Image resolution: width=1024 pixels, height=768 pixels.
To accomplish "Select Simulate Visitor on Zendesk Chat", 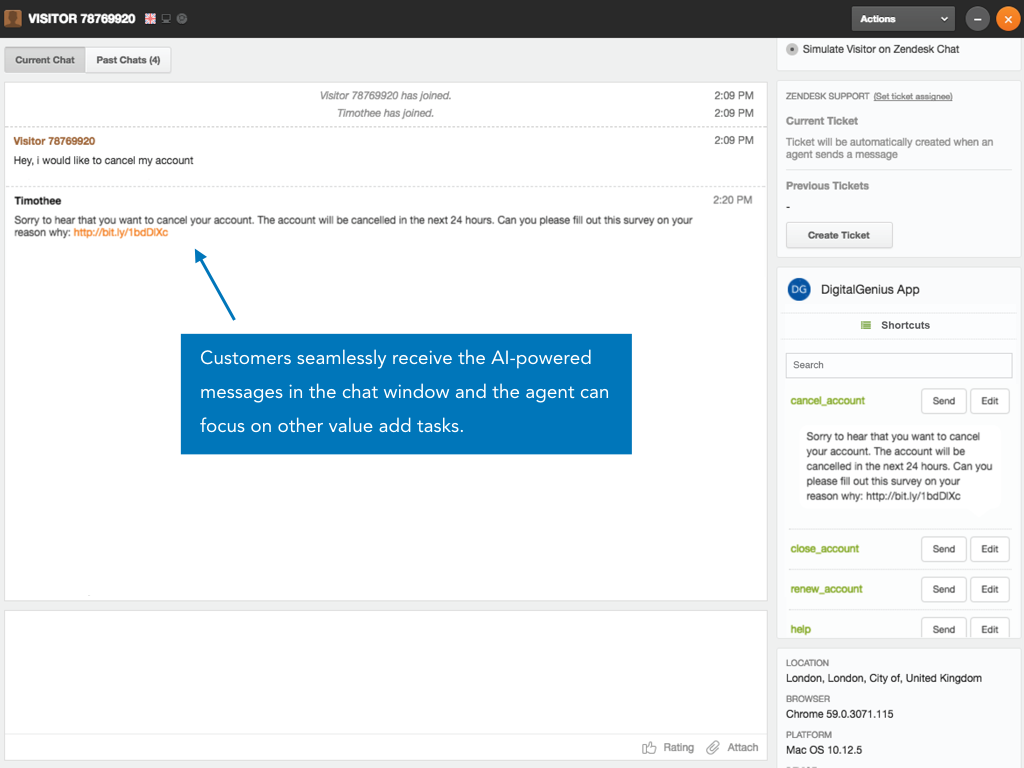I will click(x=792, y=49).
